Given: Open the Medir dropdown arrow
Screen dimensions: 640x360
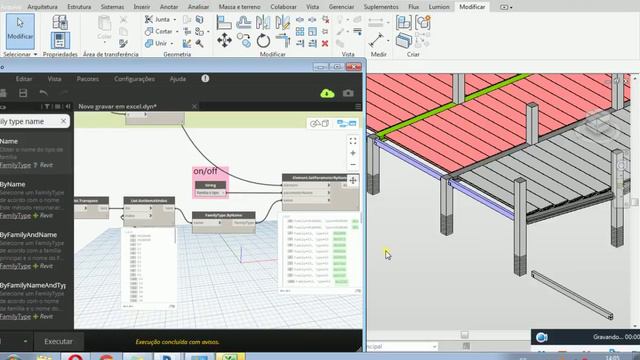Looking at the screenshot, I should point(388,40).
